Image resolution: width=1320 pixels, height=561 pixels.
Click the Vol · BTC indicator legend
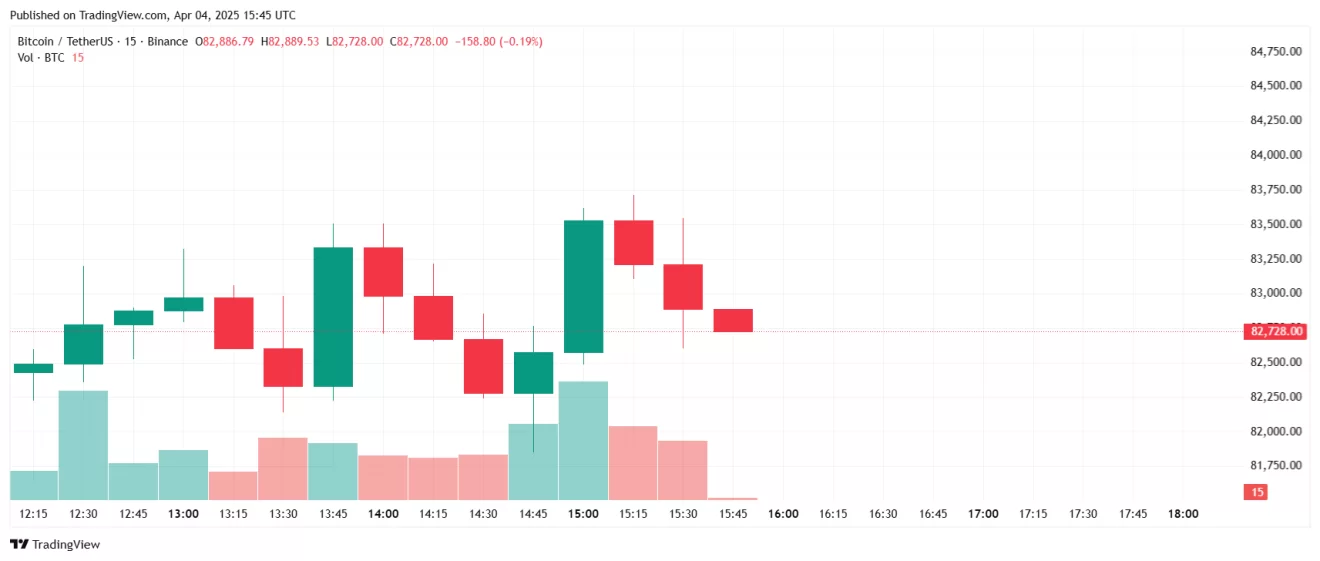(40, 58)
